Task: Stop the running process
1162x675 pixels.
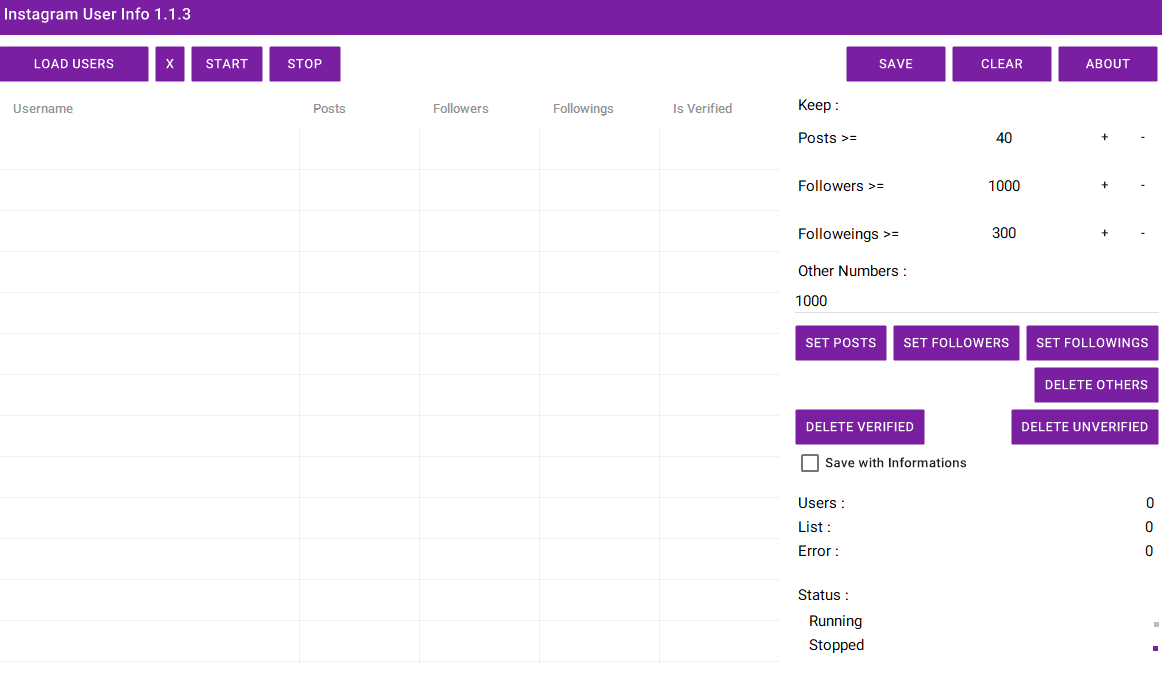Action: coord(305,64)
